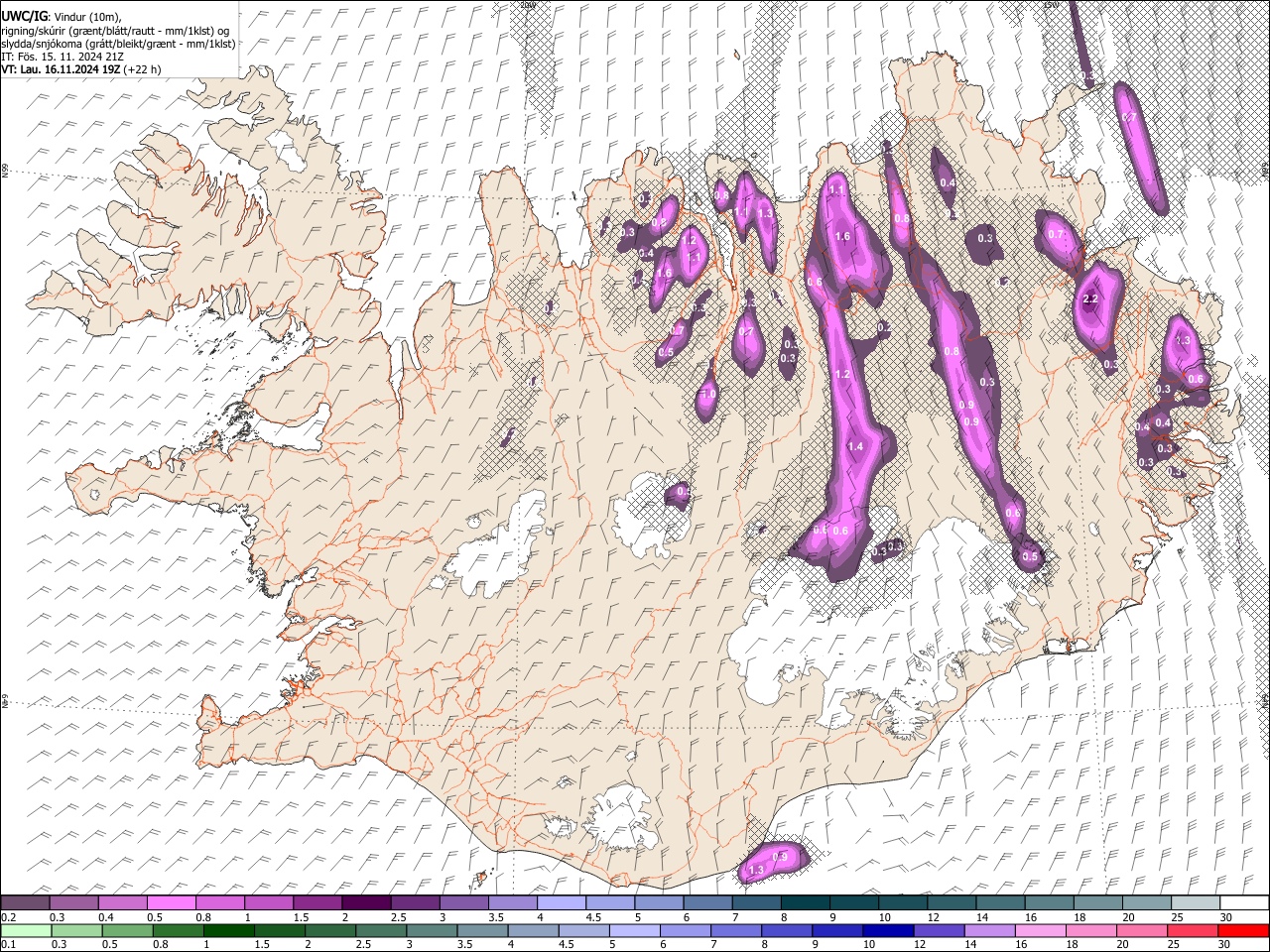Click the 2.2 precipitation value on the map
Image resolution: width=1270 pixels, height=952 pixels.
click(1089, 299)
